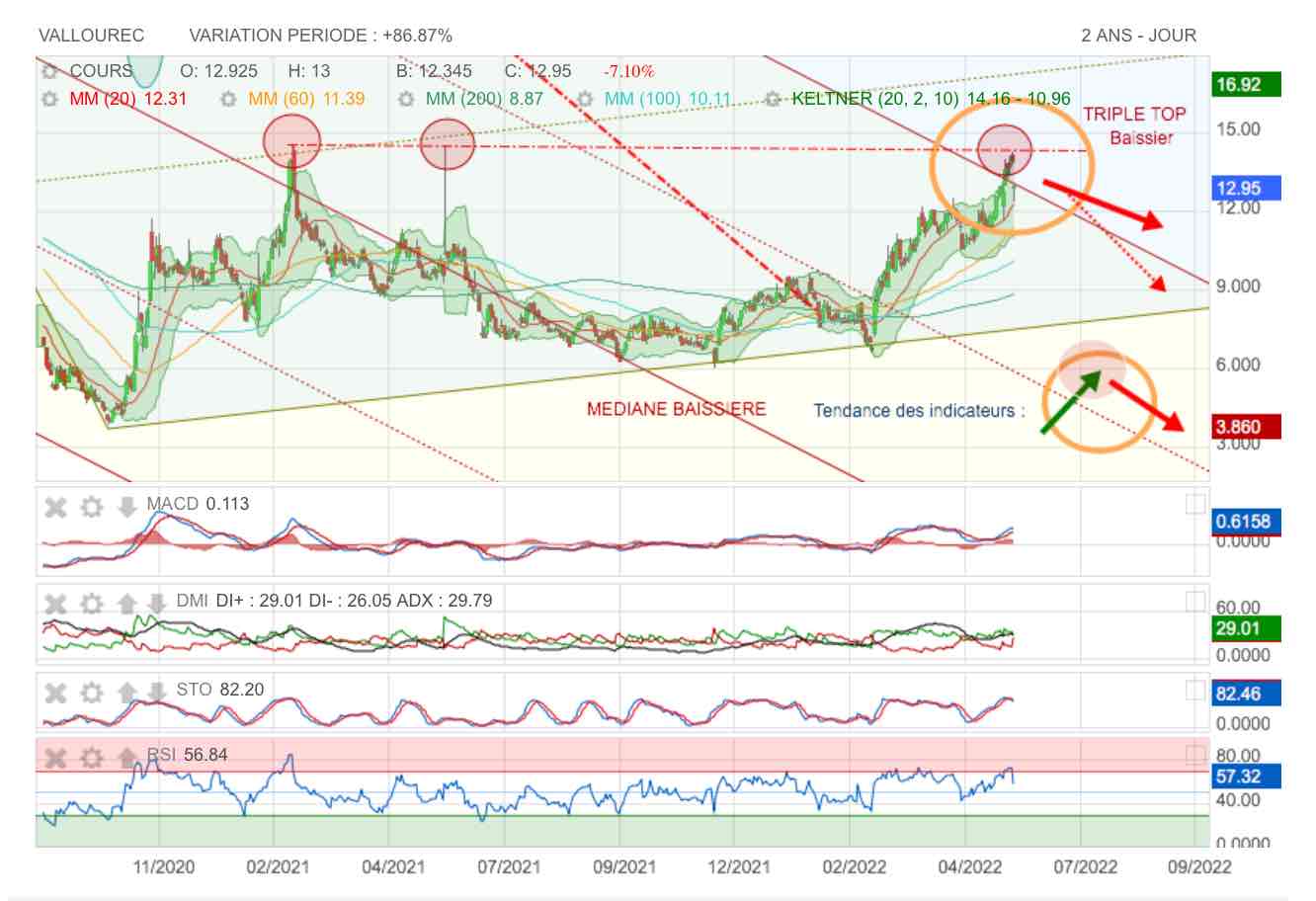This screenshot has width=1316, height=901.
Task: Tick the checkbox in the DMI panel
Action: 1195,601
